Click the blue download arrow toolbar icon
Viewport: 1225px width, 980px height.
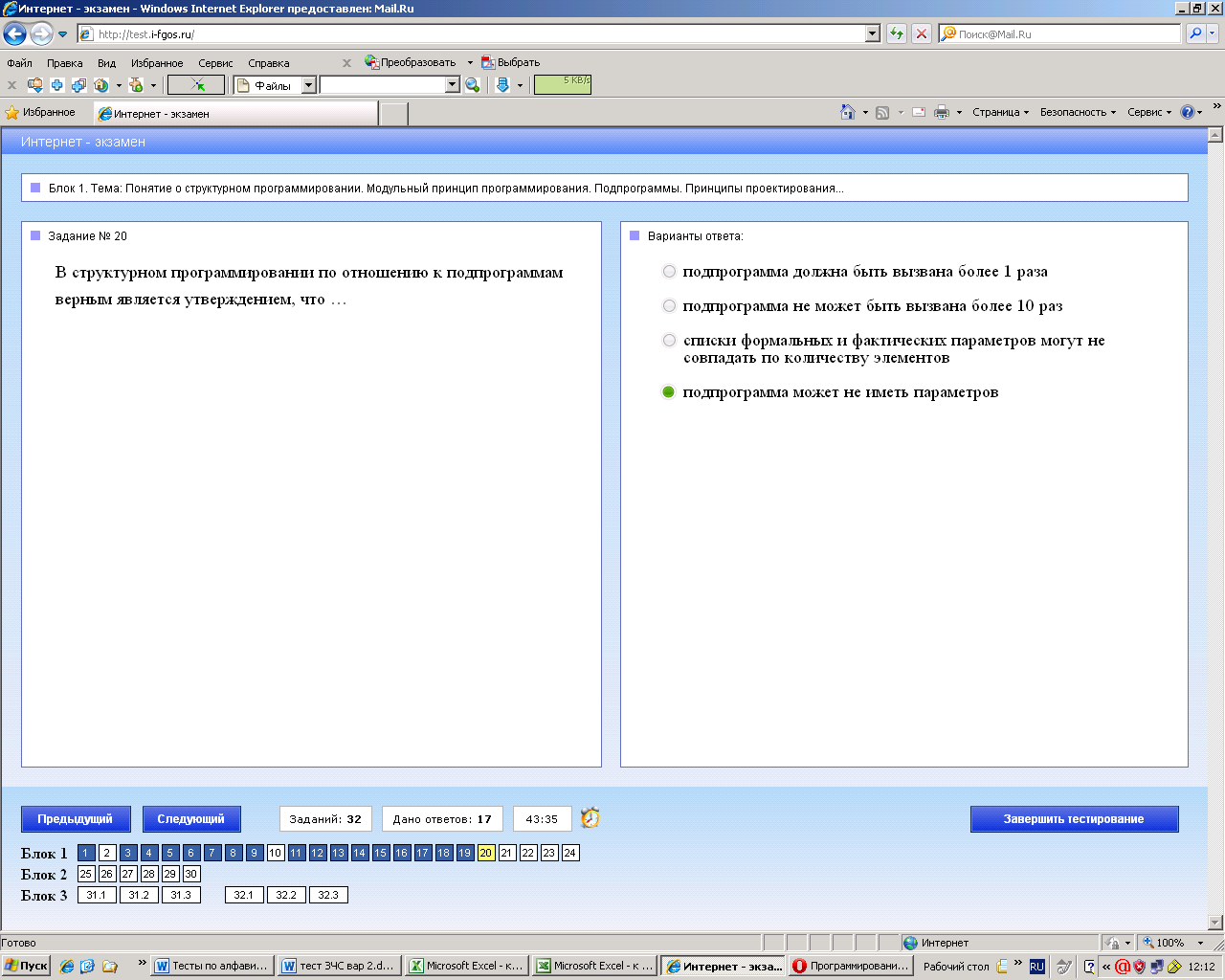point(502,85)
